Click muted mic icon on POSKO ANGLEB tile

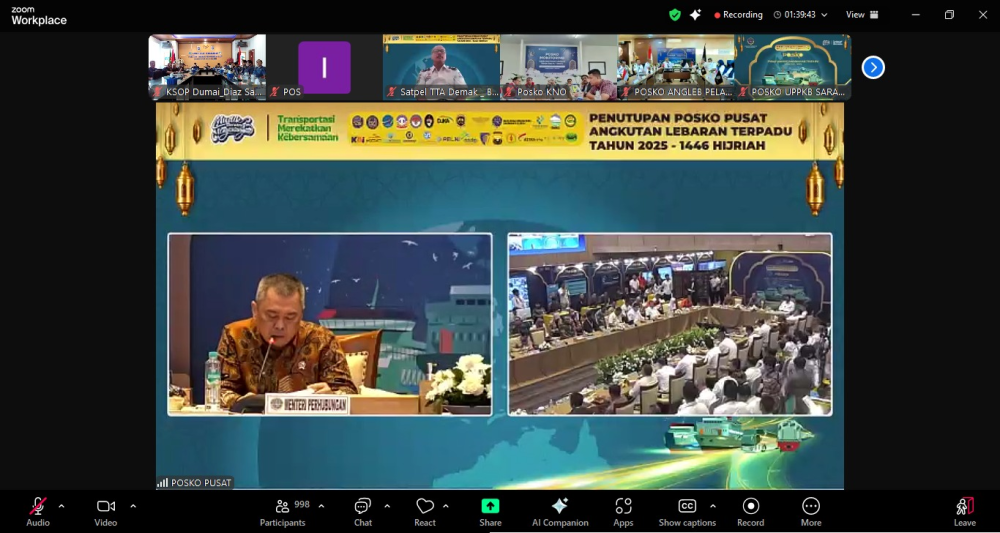pyautogui.click(x=626, y=92)
